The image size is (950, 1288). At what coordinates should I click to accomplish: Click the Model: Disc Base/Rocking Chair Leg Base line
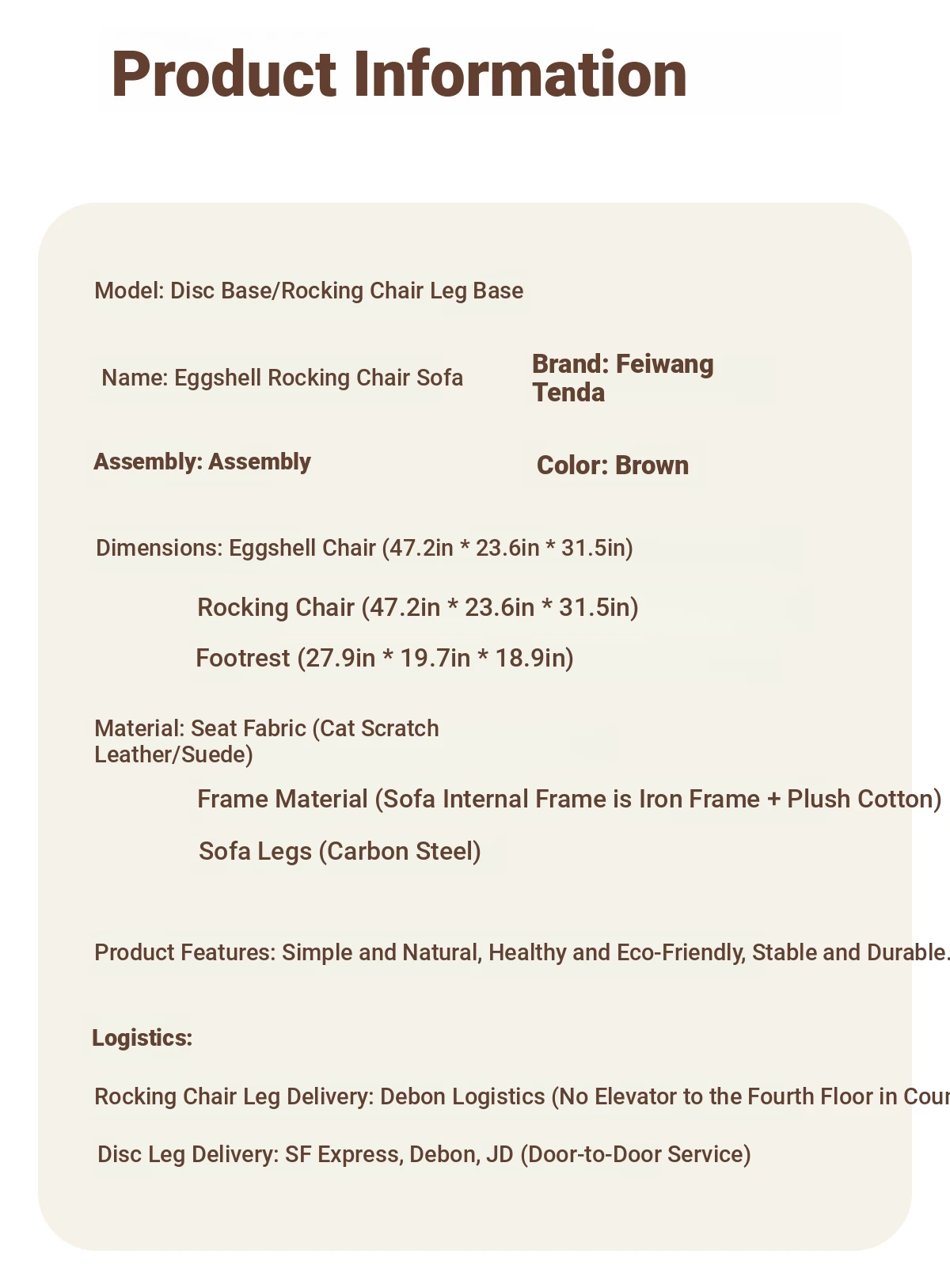click(x=309, y=291)
